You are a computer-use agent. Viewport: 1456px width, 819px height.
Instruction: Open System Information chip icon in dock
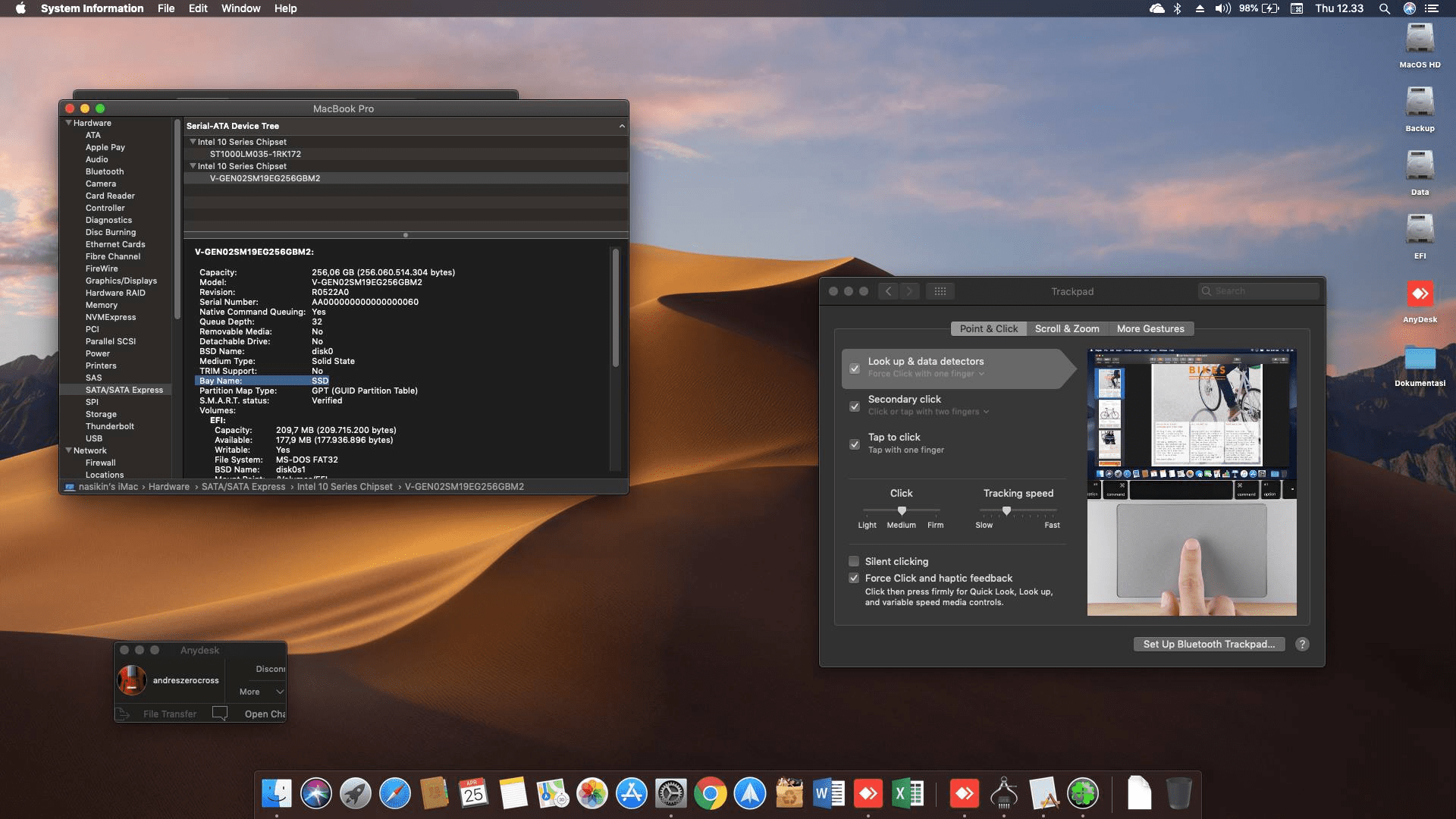coord(1004,794)
